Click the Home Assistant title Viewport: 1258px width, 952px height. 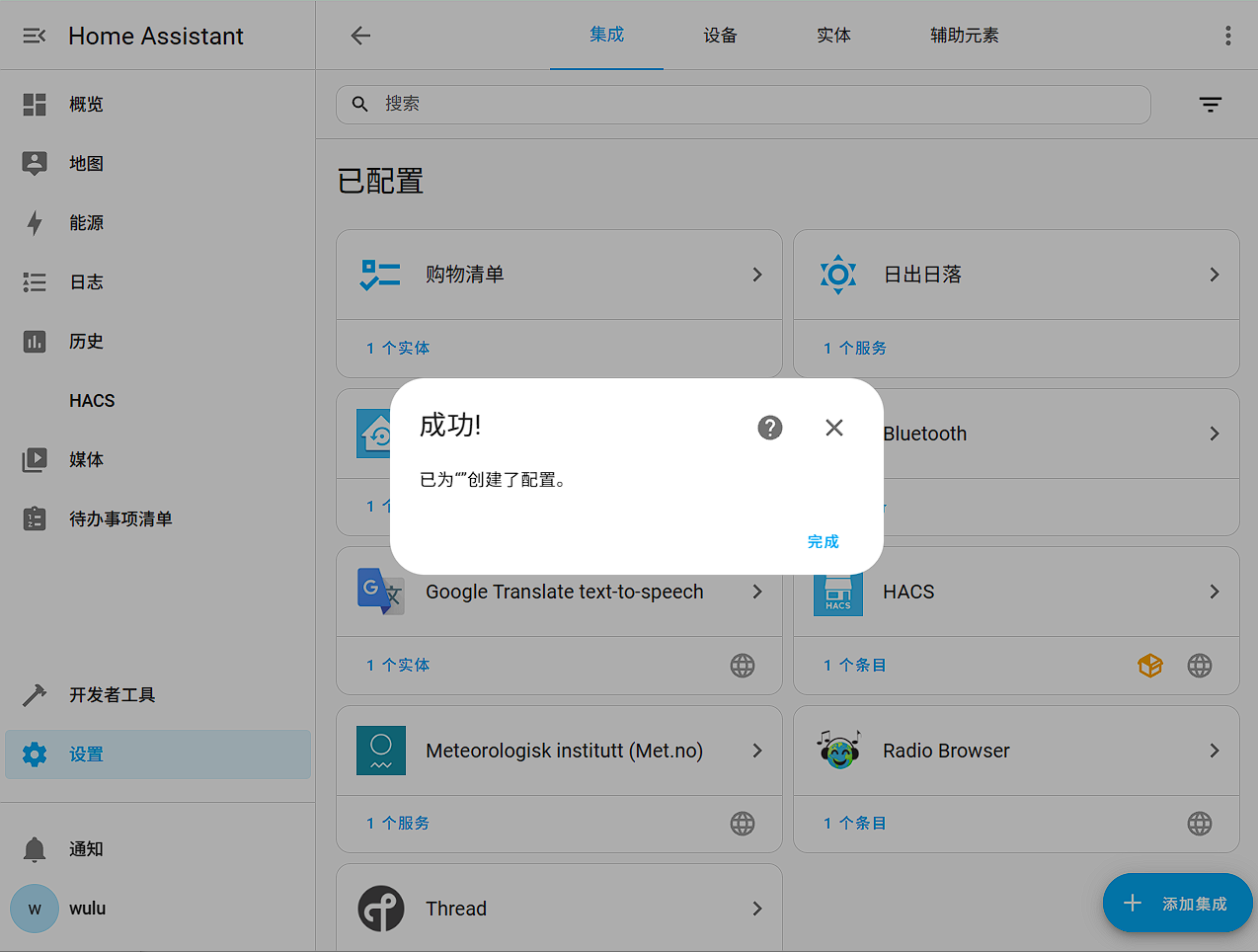pyautogui.click(x=156, y=36)
